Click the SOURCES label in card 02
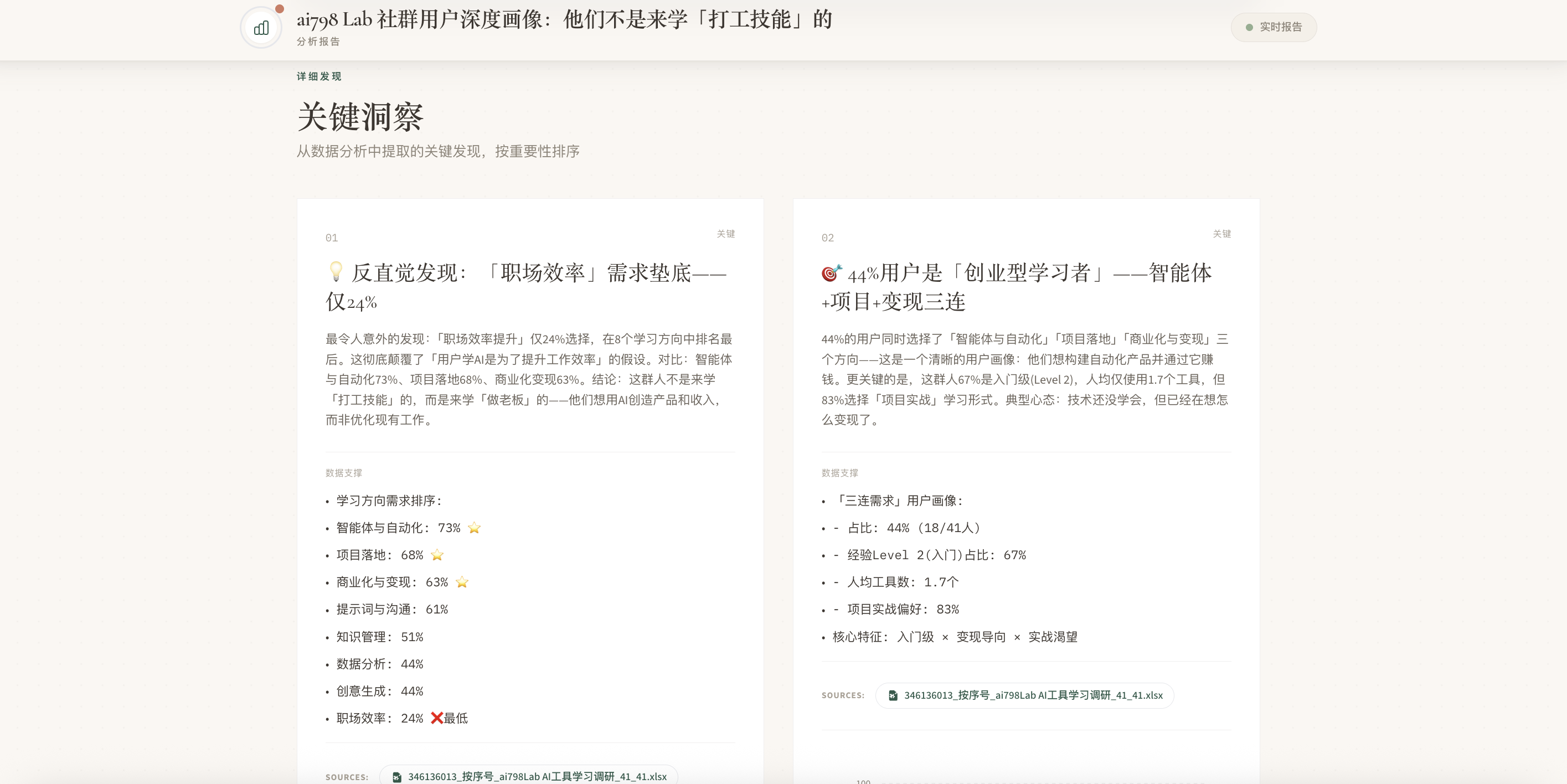Viewport: 1567px width, 784px height. tap(843, 695)
